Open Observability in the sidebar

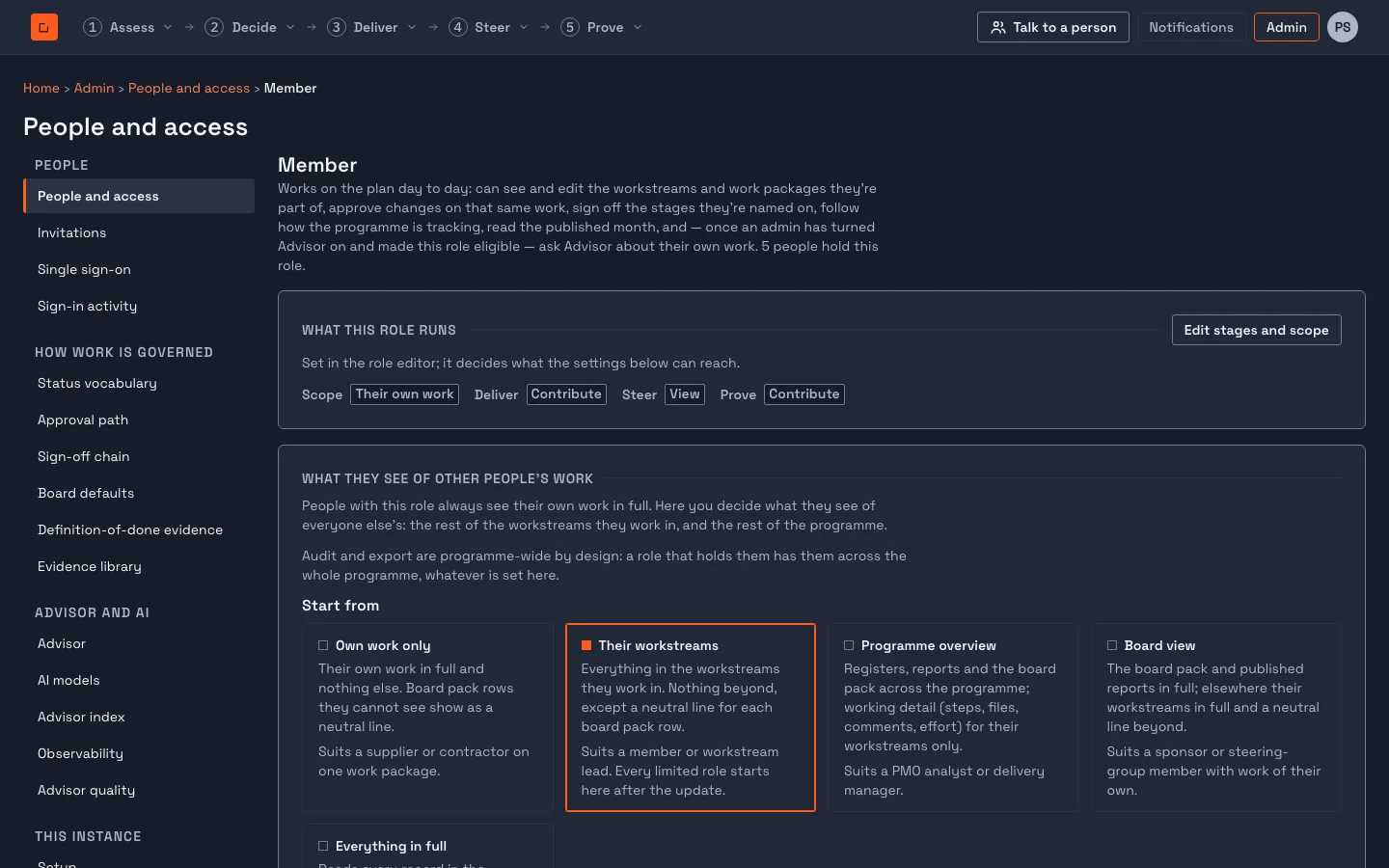click(x=139, y=753)
